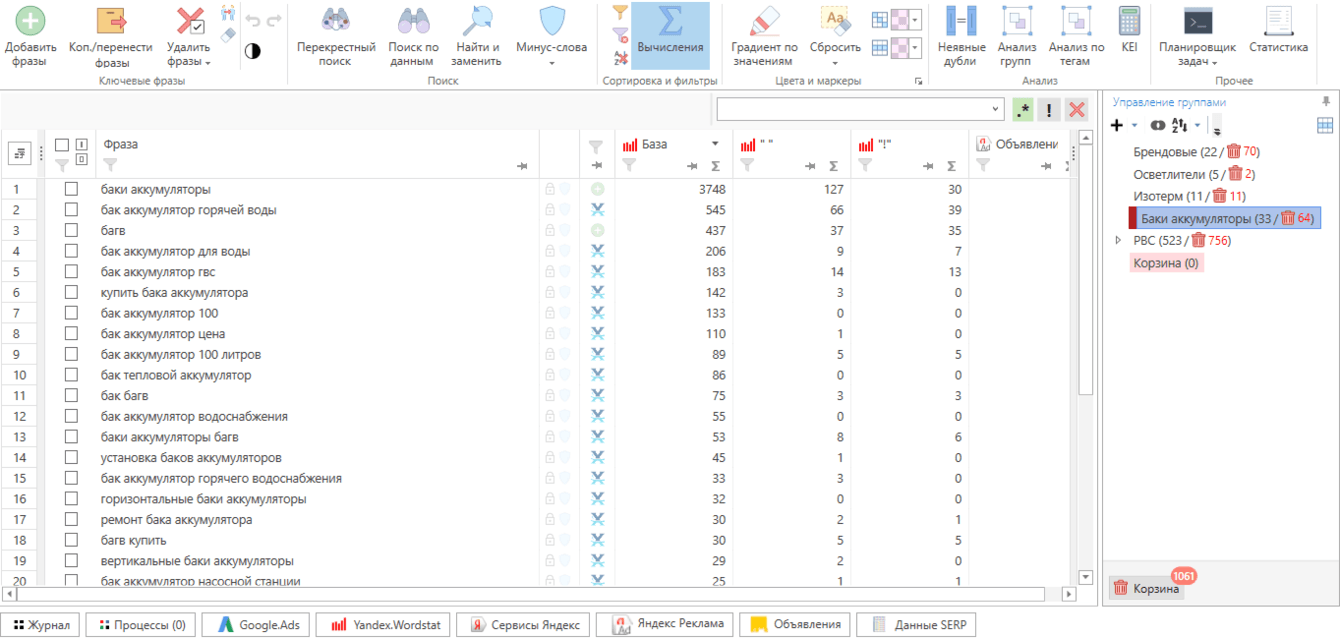Image resolution: width=1340 pixels, height=638 pixels.
Task: Select the Осветлители group
Action: click(1193, 173)
